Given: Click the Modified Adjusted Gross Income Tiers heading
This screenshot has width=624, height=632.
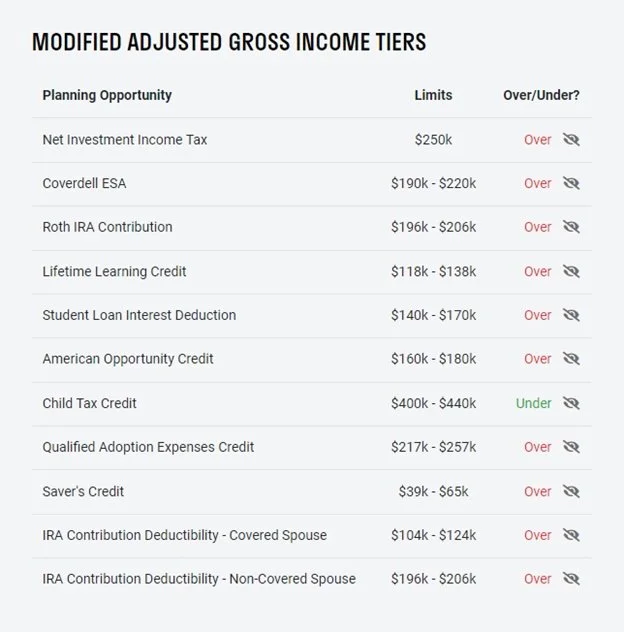Looking at the screenshot, I should click(229, 42).
